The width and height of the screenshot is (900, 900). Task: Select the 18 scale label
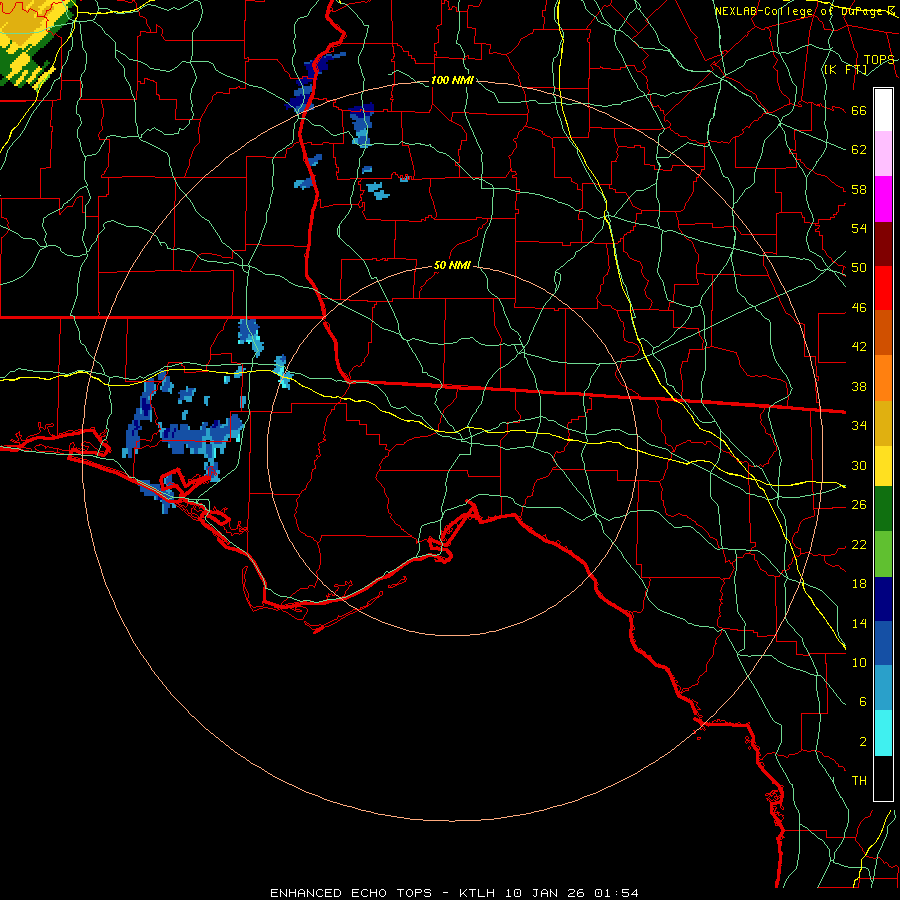[859, 584]
